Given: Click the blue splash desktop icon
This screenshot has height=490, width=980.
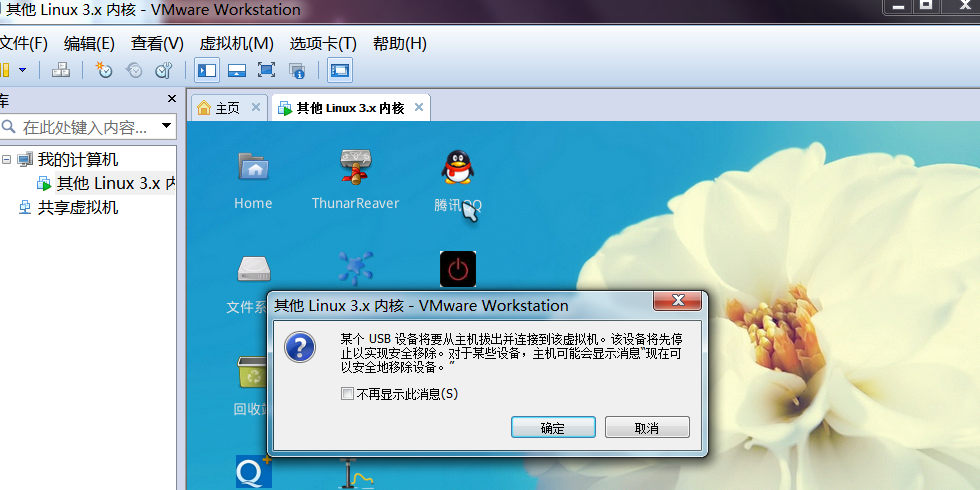Looking at the screenshot, I should [355, 268].
